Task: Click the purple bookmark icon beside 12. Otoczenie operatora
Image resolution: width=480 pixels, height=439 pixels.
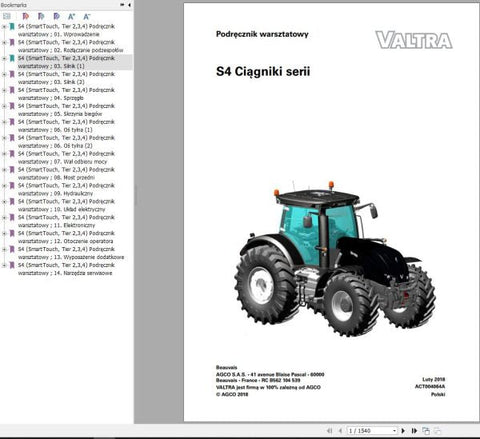Action: (x=12, y=233)
